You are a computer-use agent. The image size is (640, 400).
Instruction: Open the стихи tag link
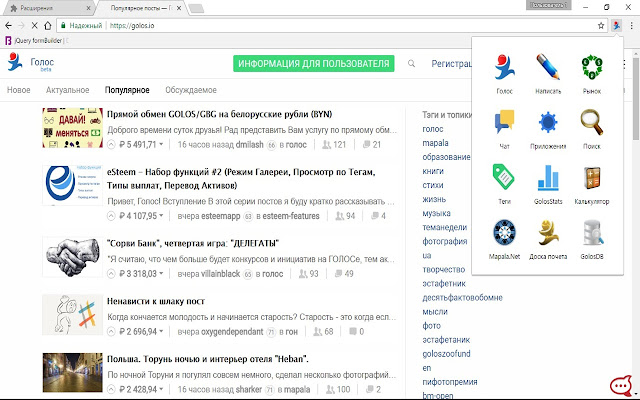pos(433,185)
